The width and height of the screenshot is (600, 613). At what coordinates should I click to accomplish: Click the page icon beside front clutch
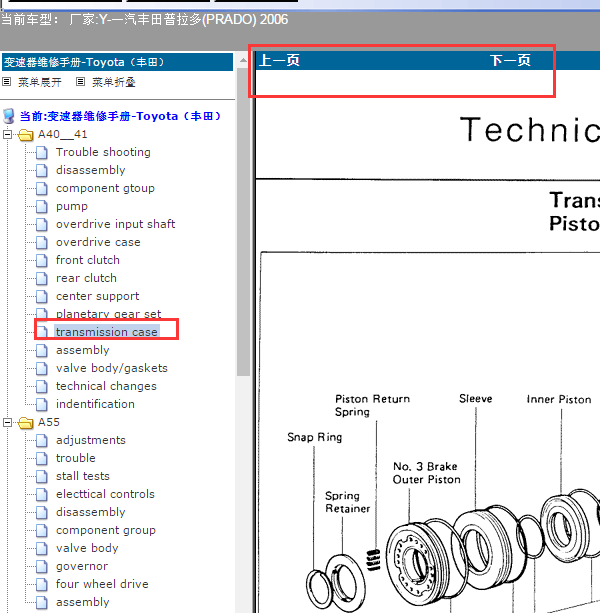pos(42,260)
